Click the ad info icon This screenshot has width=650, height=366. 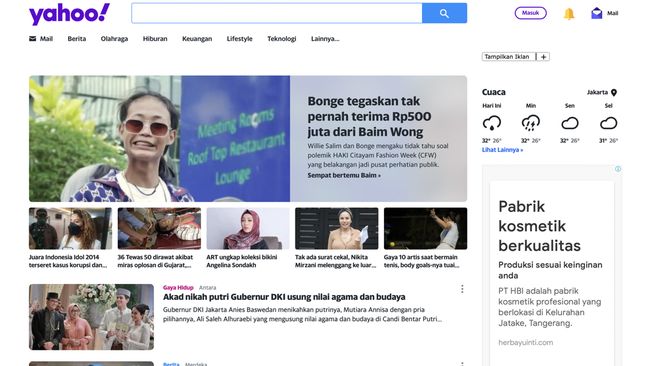[x=618, y=169]
